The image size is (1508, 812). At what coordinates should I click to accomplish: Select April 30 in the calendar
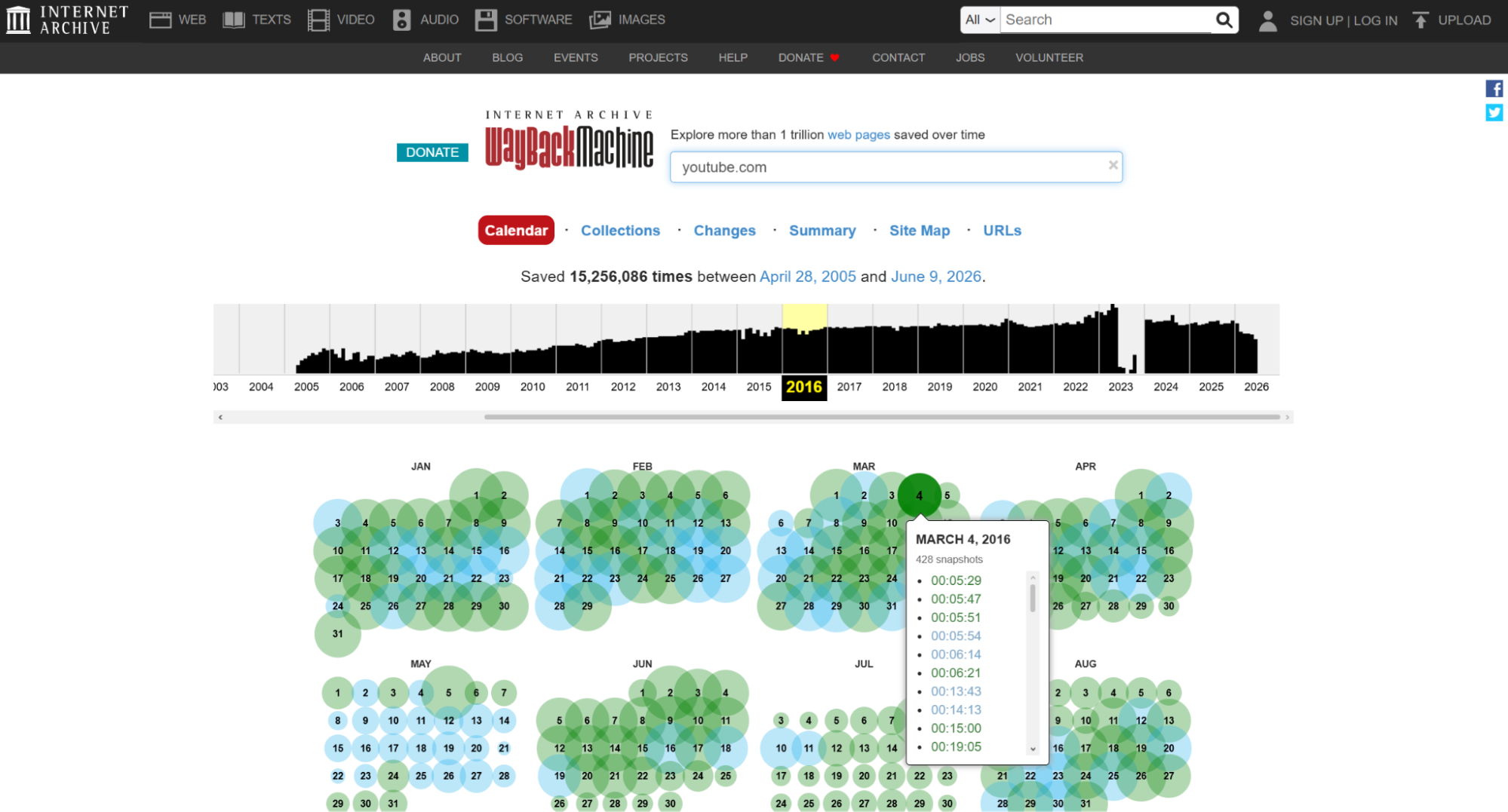(1169, 606)
